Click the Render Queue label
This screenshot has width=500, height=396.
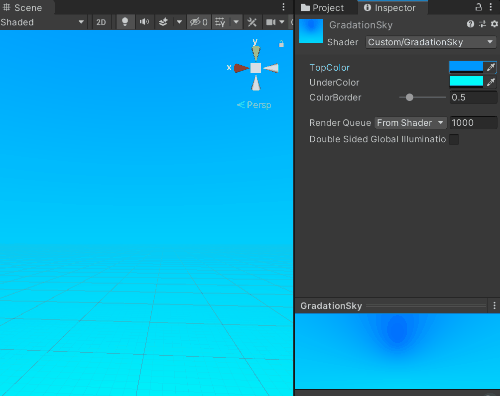click(340, 123)
